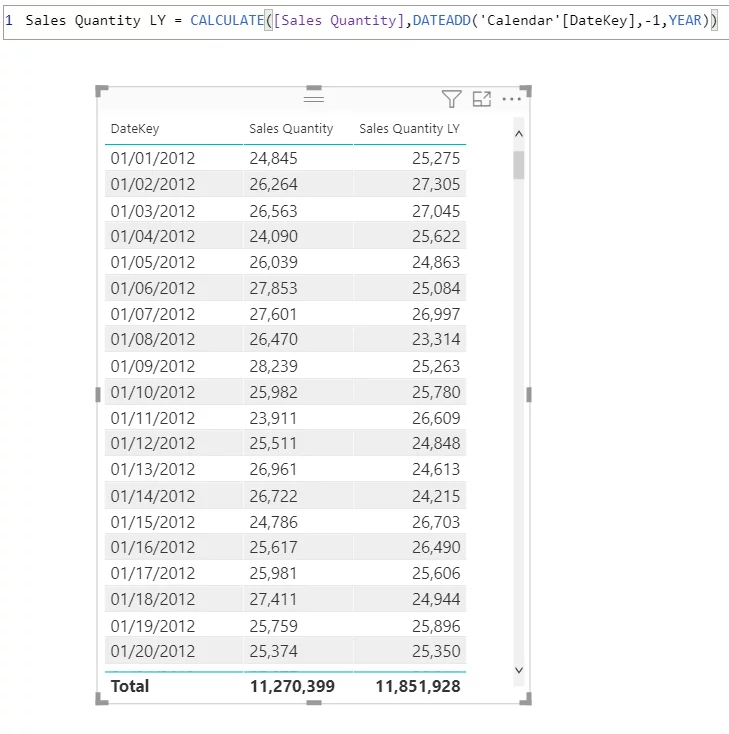Screen dimensions: 729x734
Task: Select the date cell 01/09/2012
Action: [153, 366]
